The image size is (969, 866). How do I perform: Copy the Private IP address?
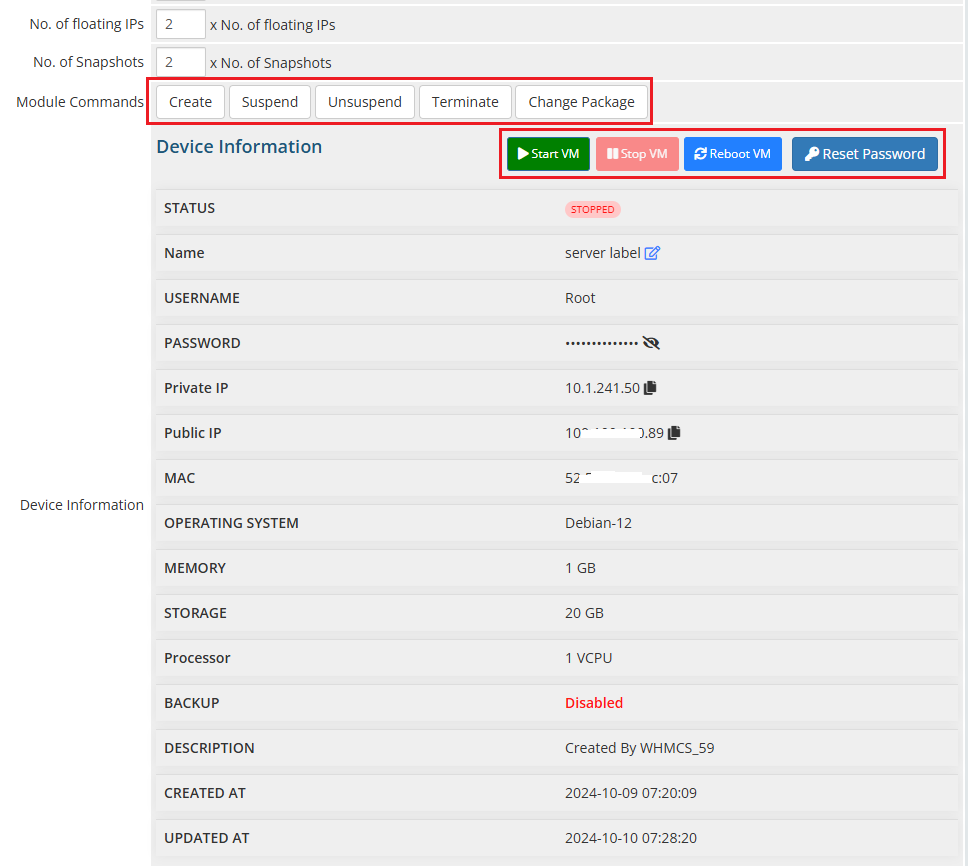click(x=650, y=388)
